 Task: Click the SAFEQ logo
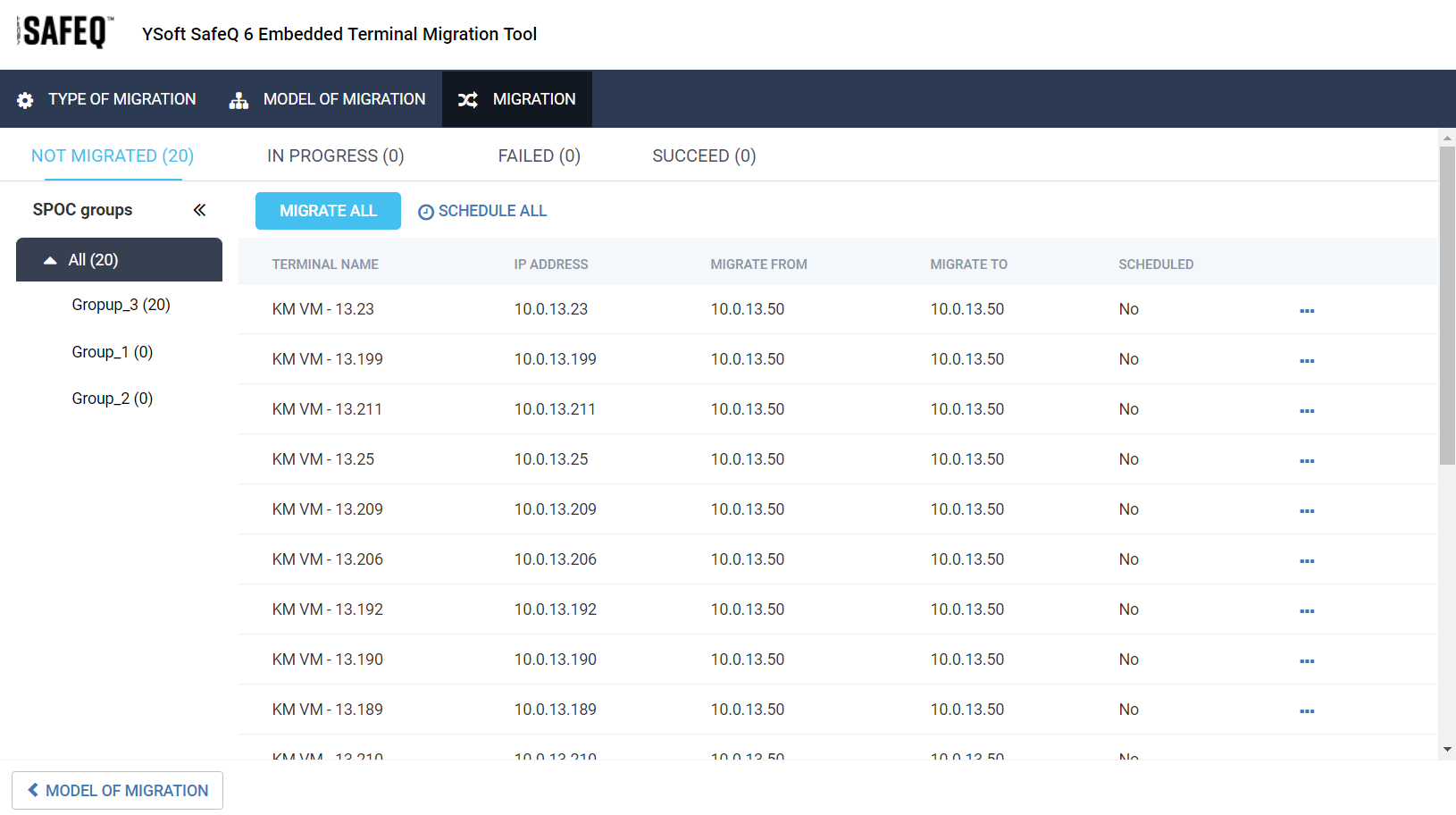click(x=65, y=32)
